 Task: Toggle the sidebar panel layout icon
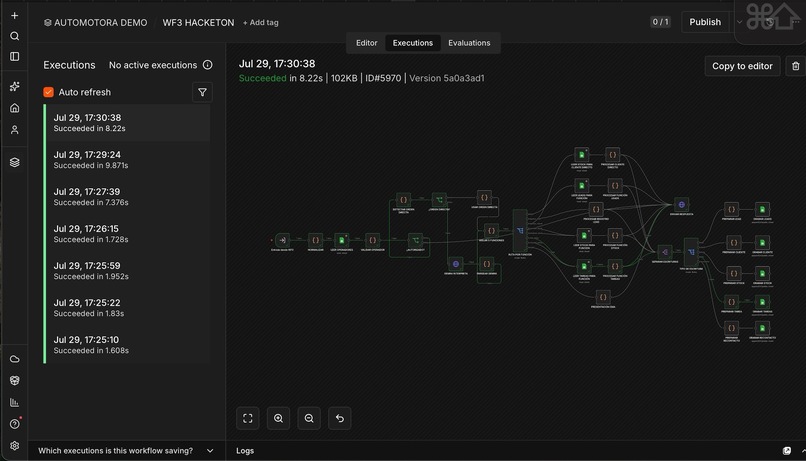[x=14, y=57]
